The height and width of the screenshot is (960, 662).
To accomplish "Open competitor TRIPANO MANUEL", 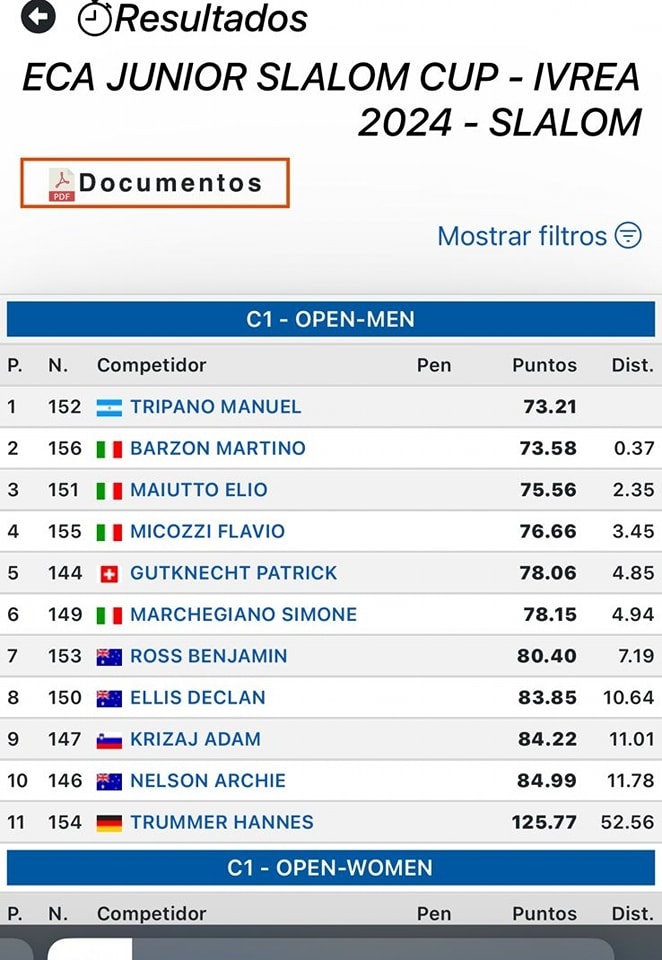I will coord(216,407).
